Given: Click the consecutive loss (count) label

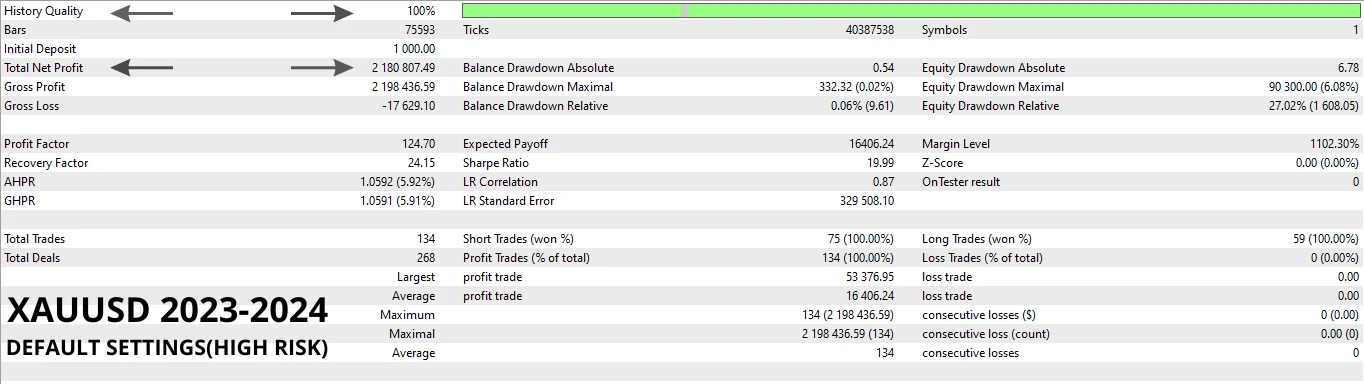Looking at the screenshot, I should (x=986, y=334).
